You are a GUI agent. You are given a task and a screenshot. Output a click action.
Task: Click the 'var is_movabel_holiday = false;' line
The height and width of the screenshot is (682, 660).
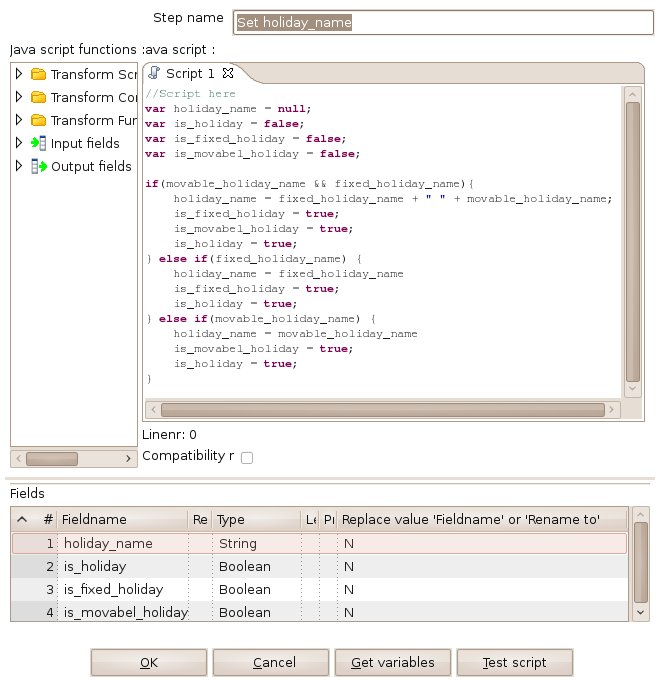click(253, 154)
